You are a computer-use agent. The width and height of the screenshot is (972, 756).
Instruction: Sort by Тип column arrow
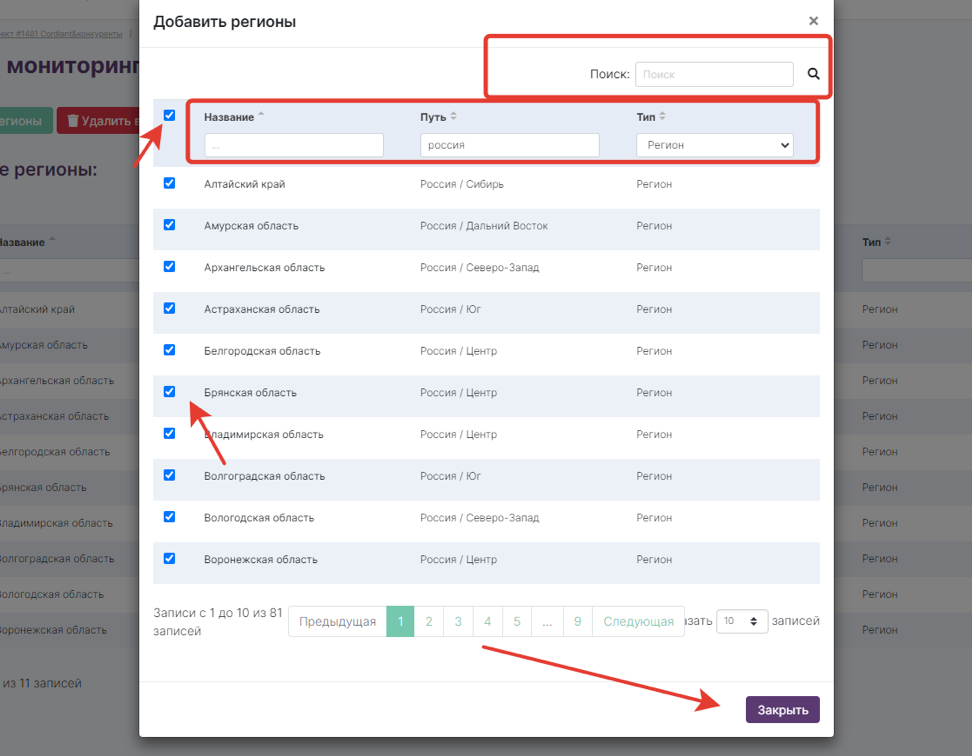[662, 117]
